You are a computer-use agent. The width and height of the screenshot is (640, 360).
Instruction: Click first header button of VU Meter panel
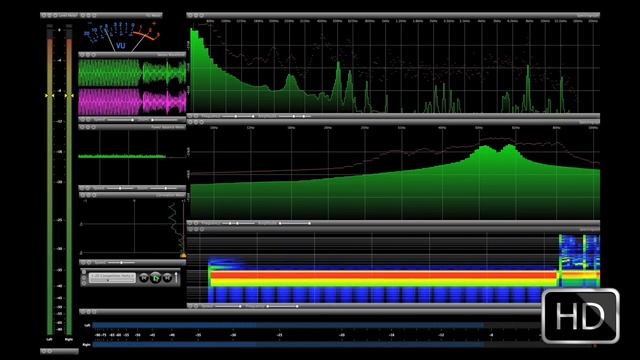click(x=82, y=15)
